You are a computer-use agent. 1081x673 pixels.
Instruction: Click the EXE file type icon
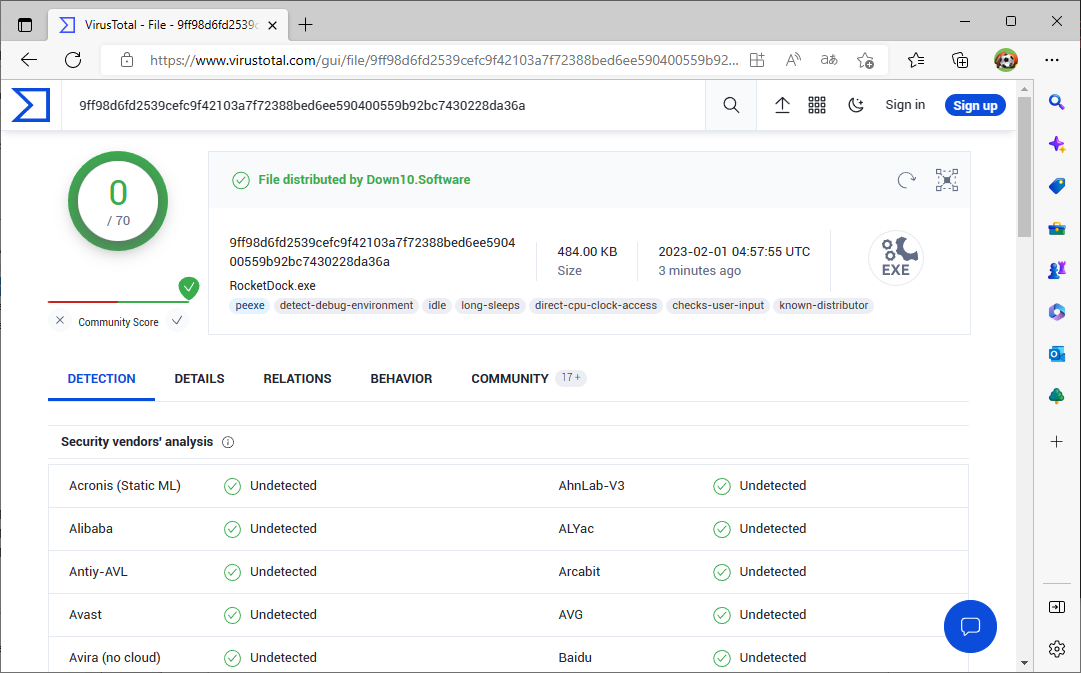tap(896, 258)
